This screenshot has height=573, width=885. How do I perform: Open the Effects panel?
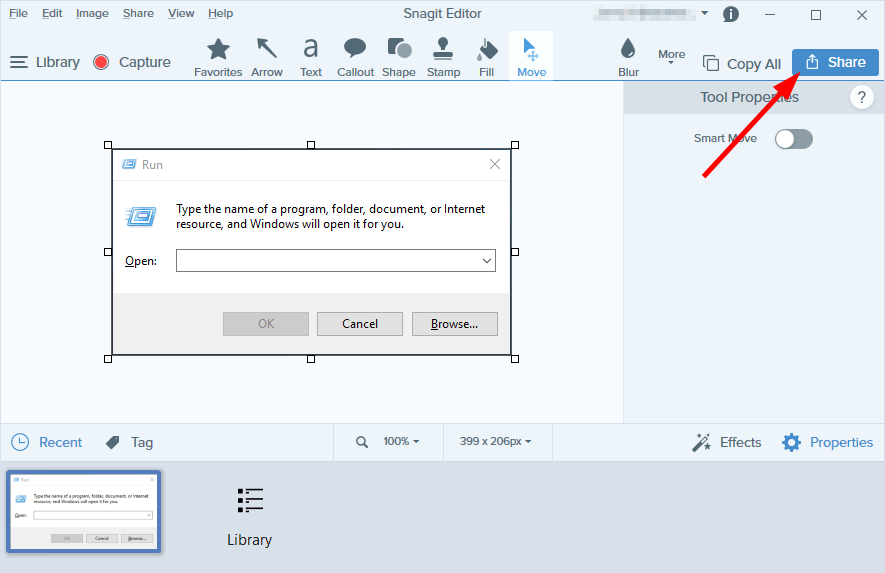[726, 442]
